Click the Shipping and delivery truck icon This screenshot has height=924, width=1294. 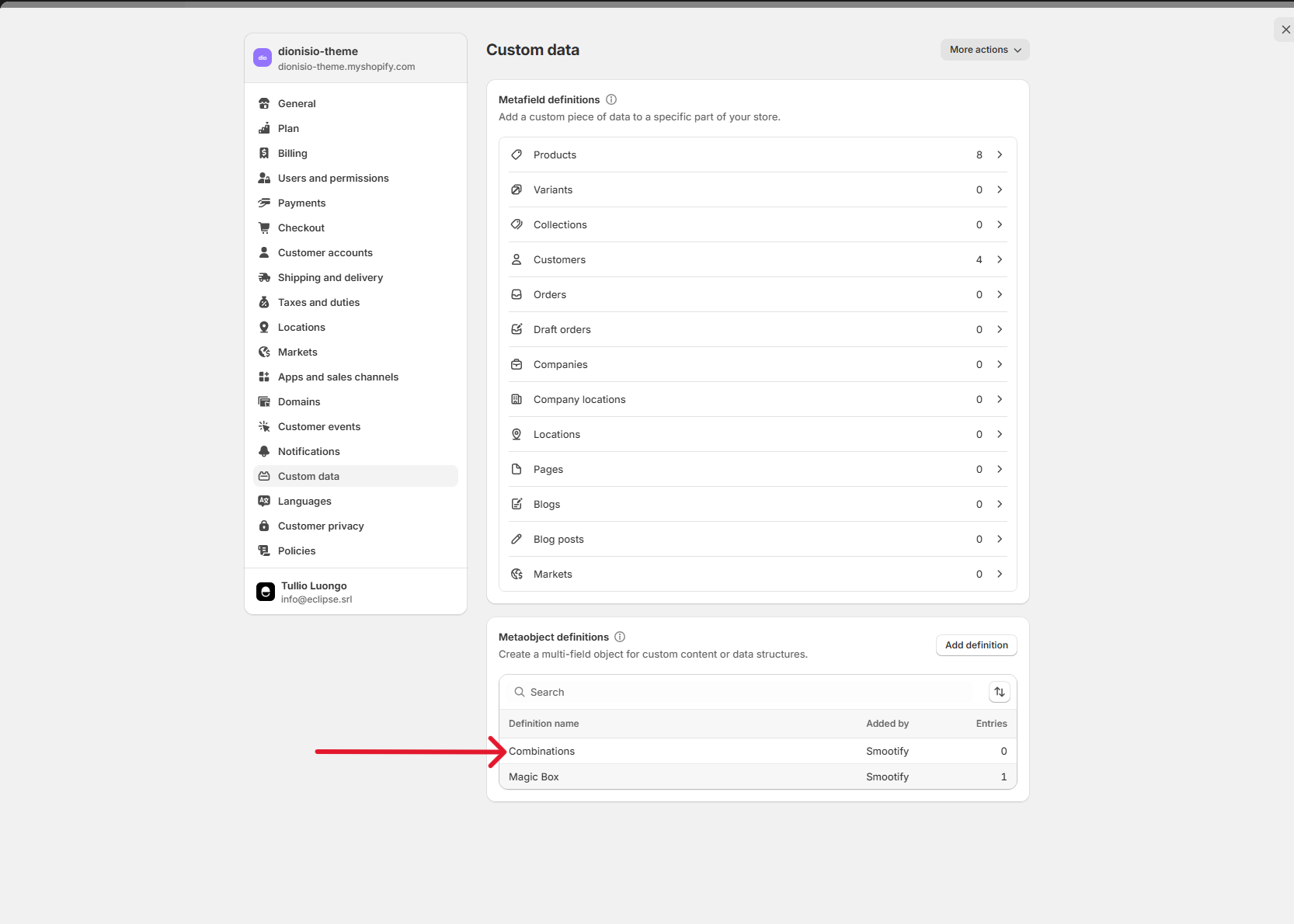[x=264, y=277]
